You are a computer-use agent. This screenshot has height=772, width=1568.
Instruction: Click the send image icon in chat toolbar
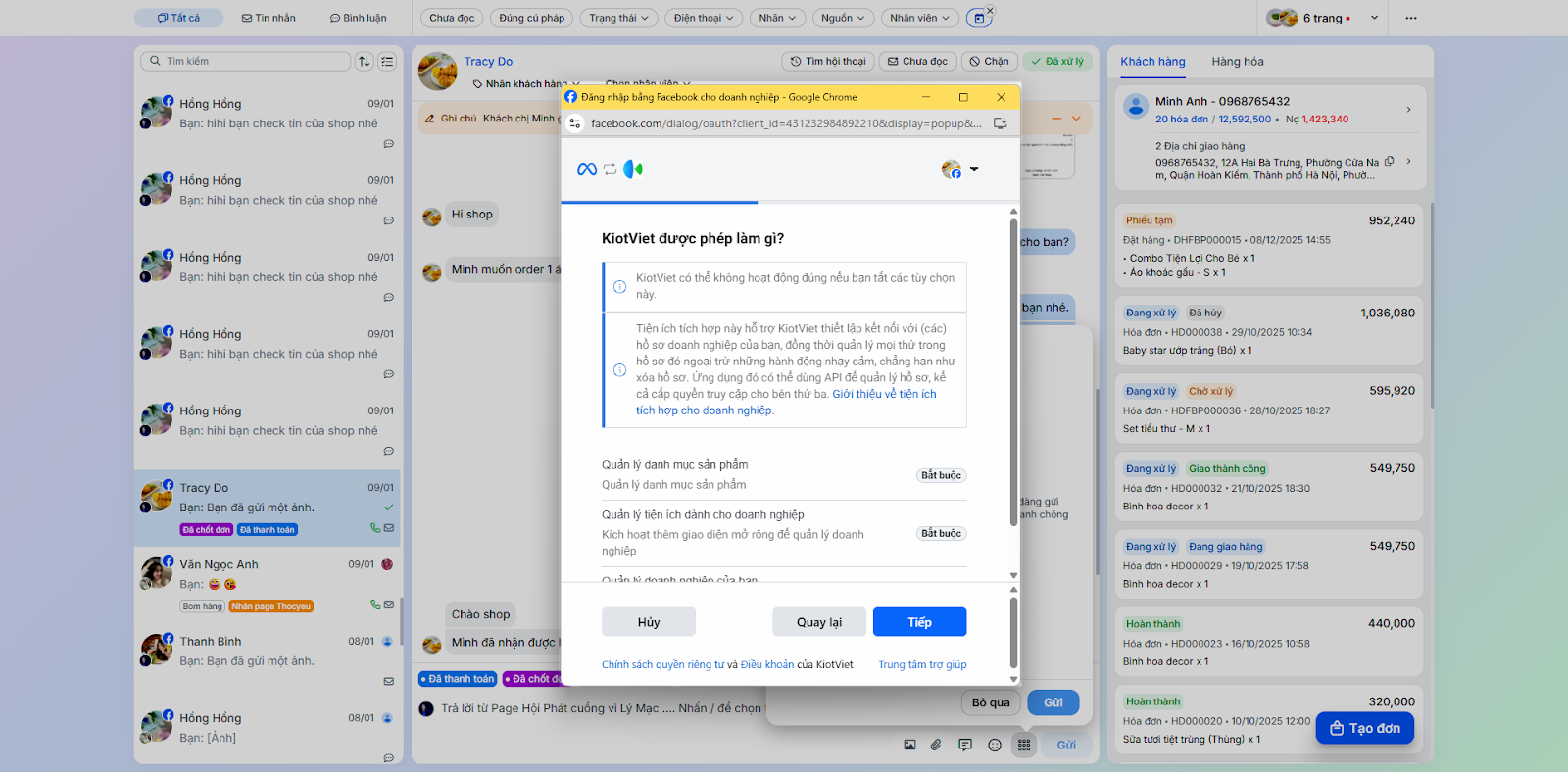[909, 745]
